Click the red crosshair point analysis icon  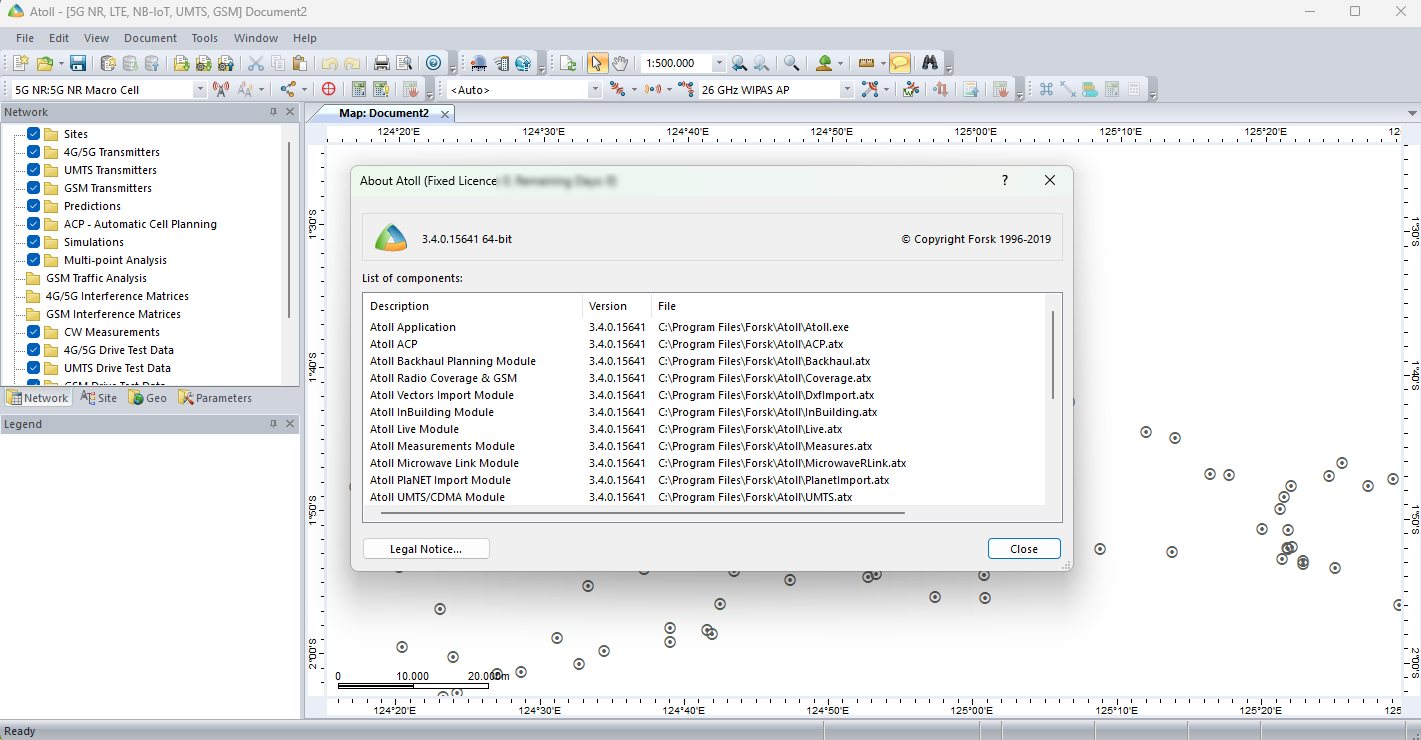(x=328, y=89)
